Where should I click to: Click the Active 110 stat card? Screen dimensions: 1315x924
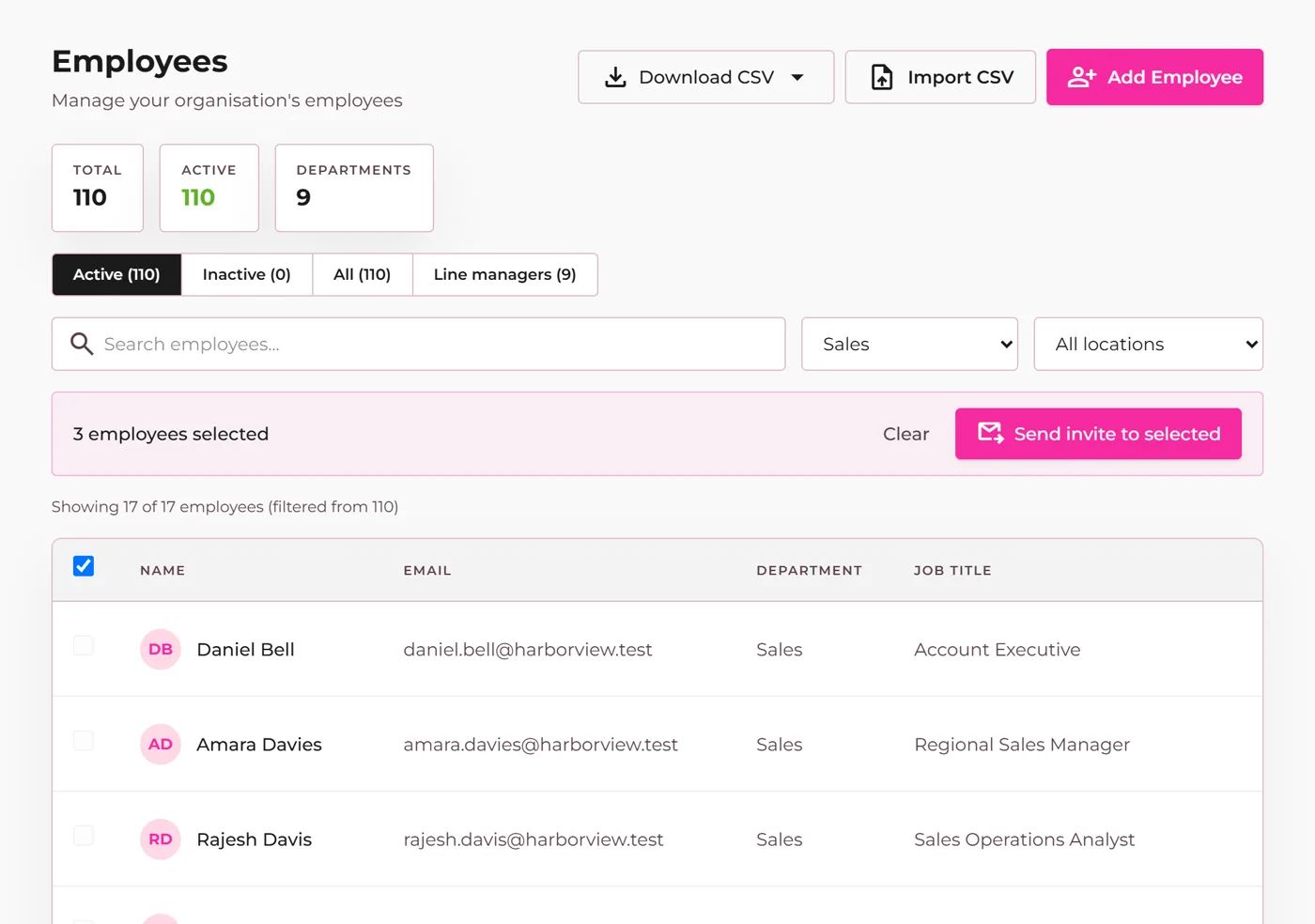coord(209,188)
